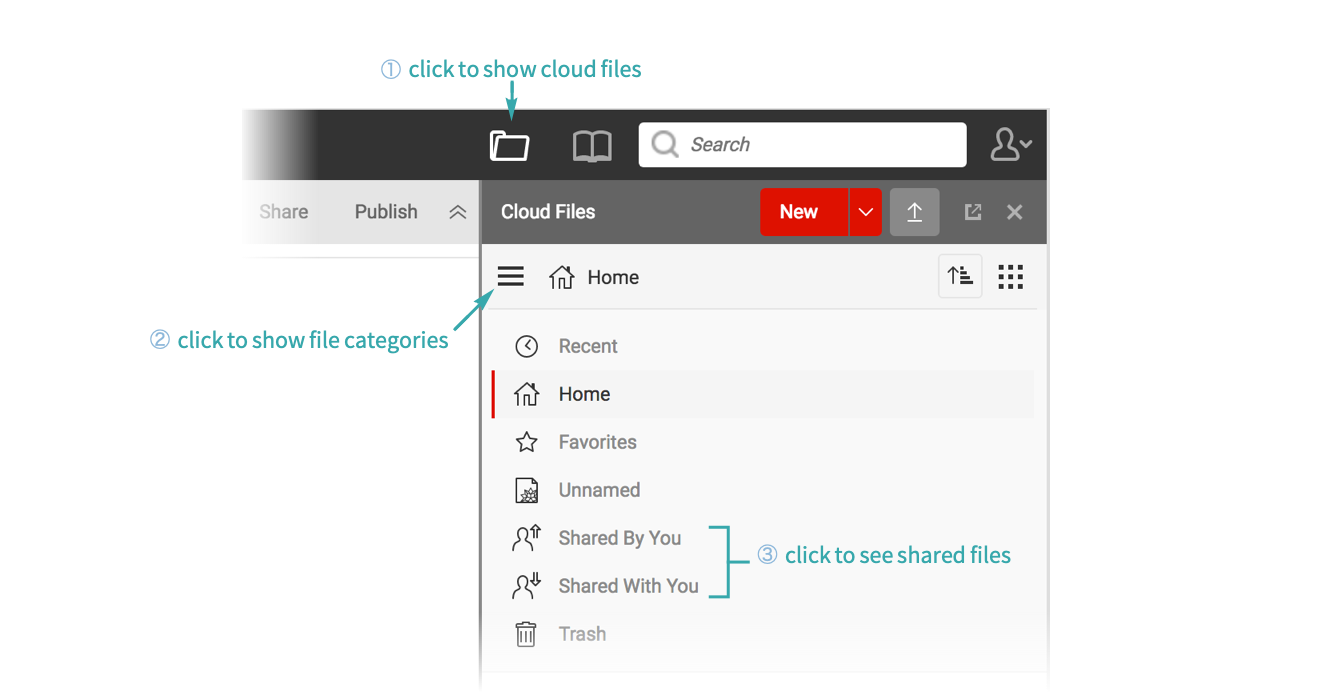Image resolution: width=1340 pixels, height=694 pixels.
Task: Click the Publish button
Action: (386, 212)
